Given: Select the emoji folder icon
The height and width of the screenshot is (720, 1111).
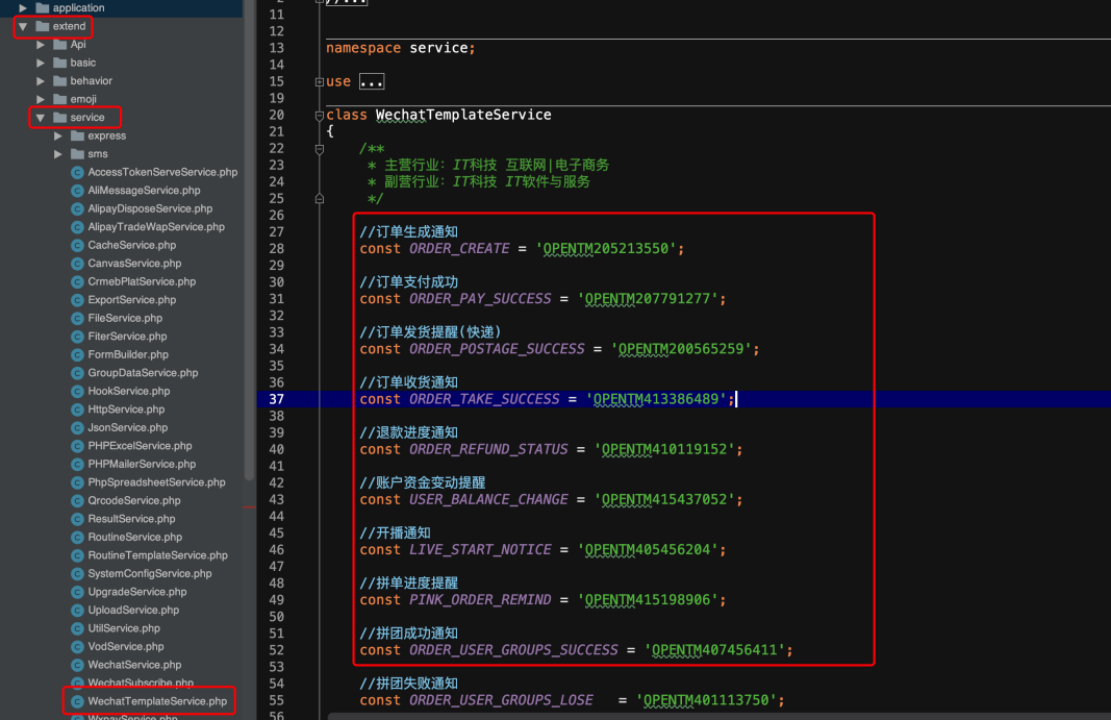Looking at the screenshot, I should [x=60, y=99].
